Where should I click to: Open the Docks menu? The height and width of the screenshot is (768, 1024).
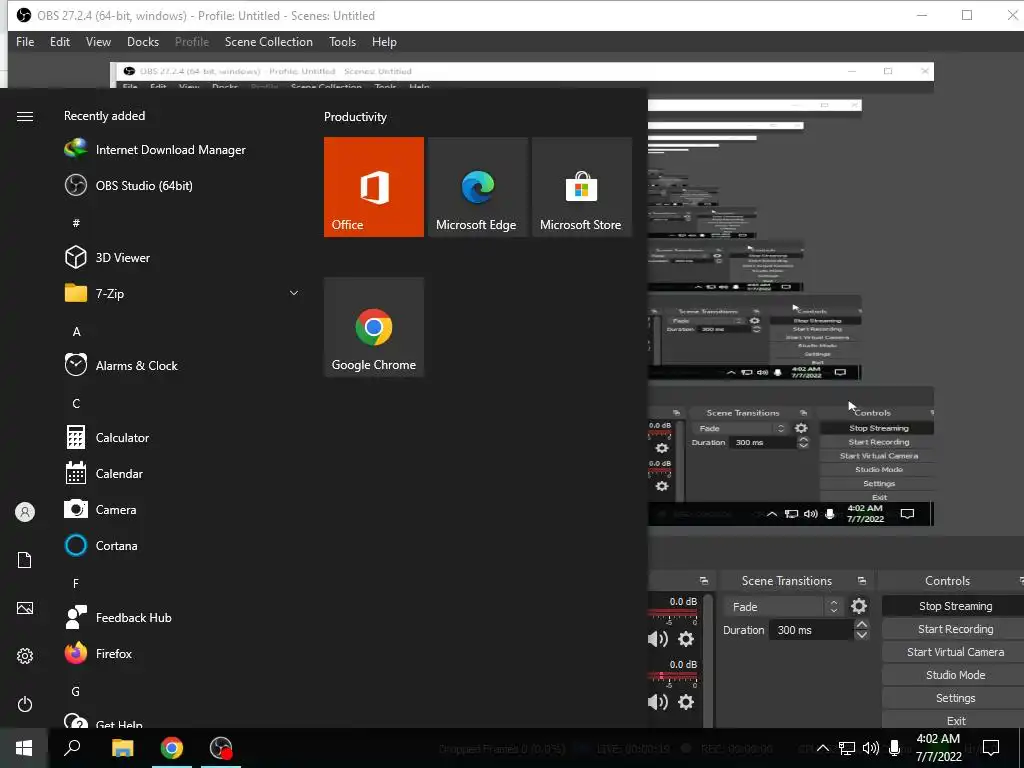142,42
